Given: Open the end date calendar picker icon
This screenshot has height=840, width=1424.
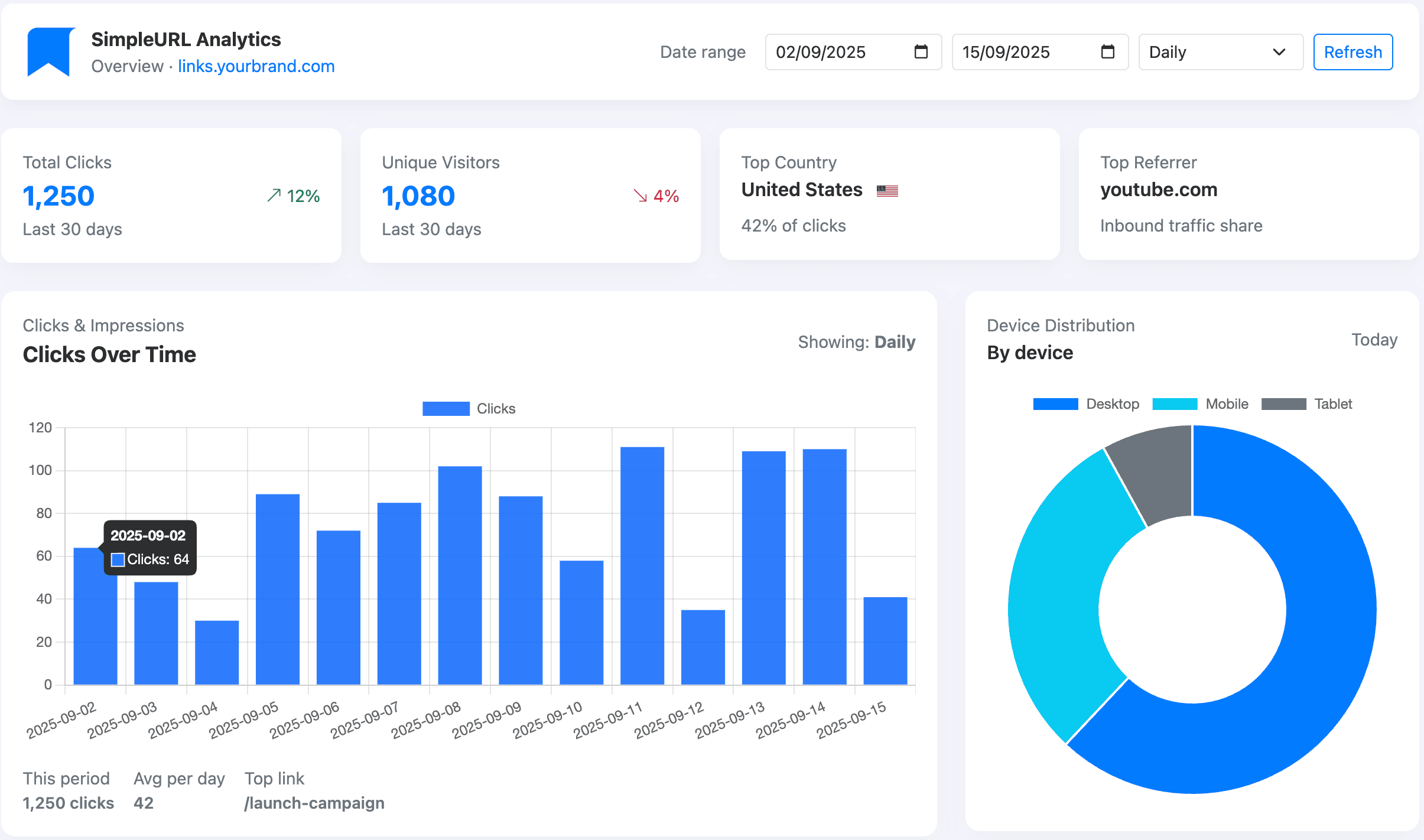Looking at the screenshot, I should click(x=1107, y=52).
